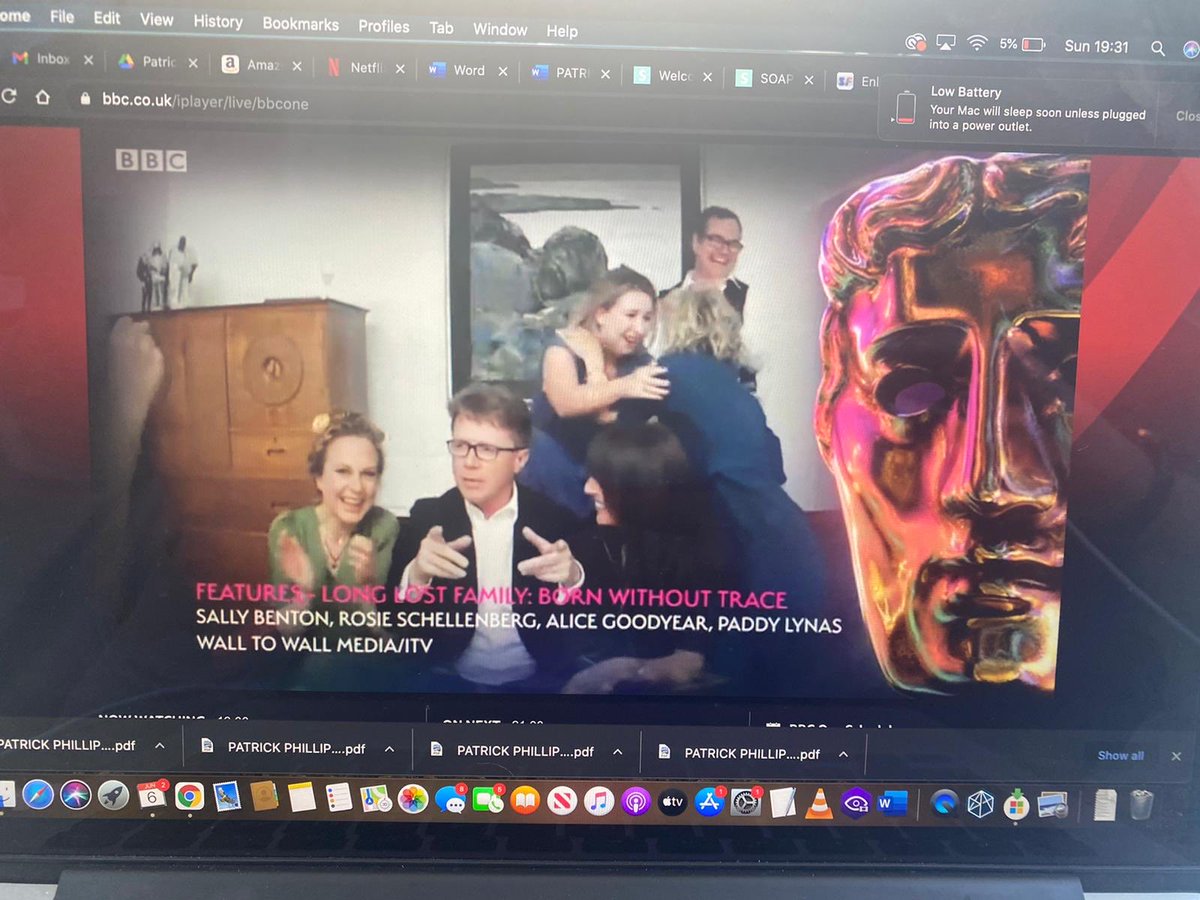
Task: Open the Help menu
Action: click(562, 31)
